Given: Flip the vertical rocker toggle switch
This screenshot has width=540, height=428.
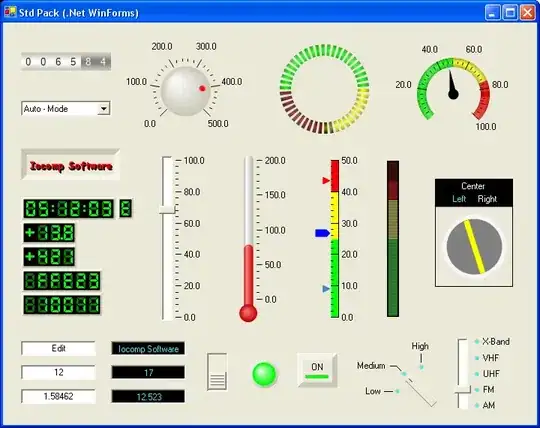Looking at the screenshot, I should coord(217,372).
